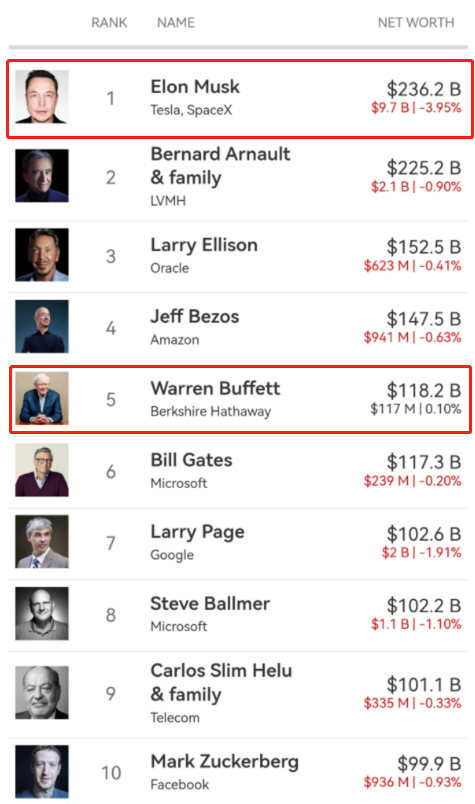
Task: Open the Bill Gates name link
Action: 191,460
